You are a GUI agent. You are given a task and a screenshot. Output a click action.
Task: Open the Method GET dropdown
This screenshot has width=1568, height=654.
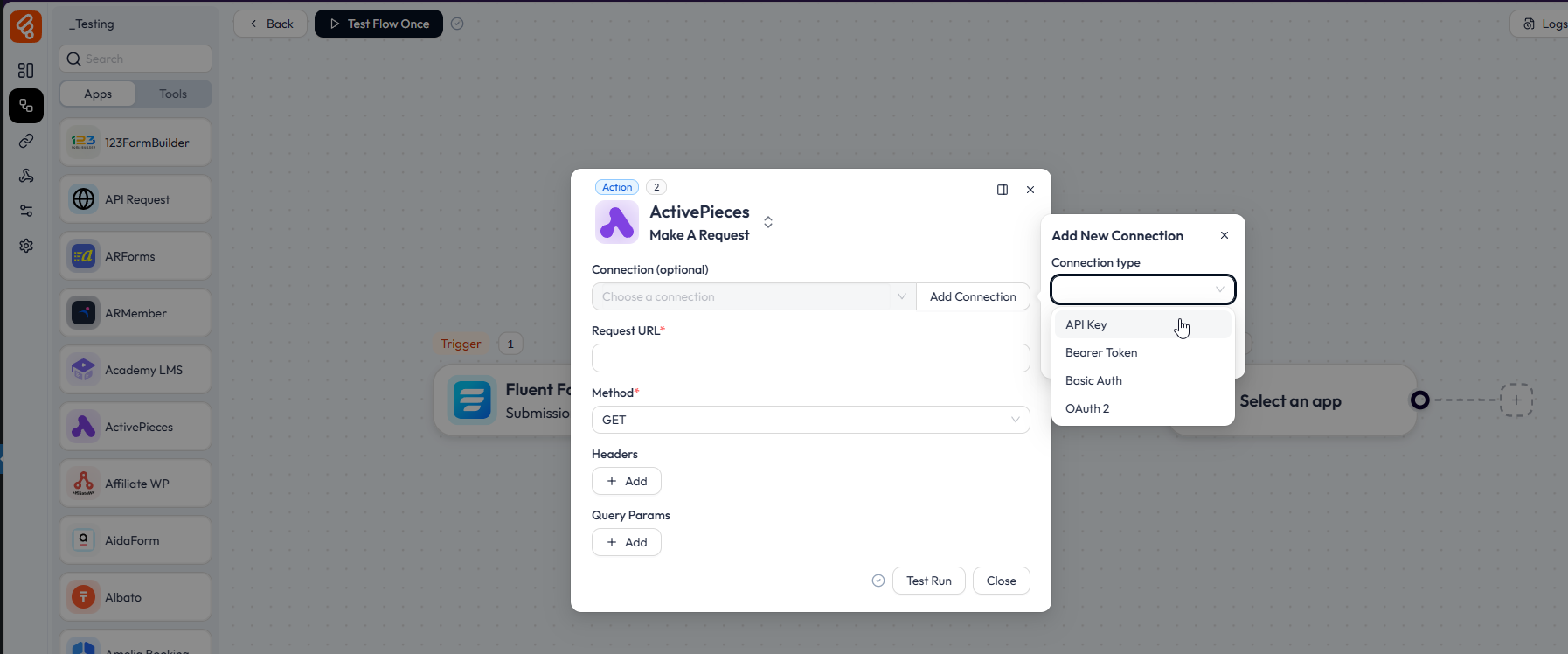coord(811,420)
